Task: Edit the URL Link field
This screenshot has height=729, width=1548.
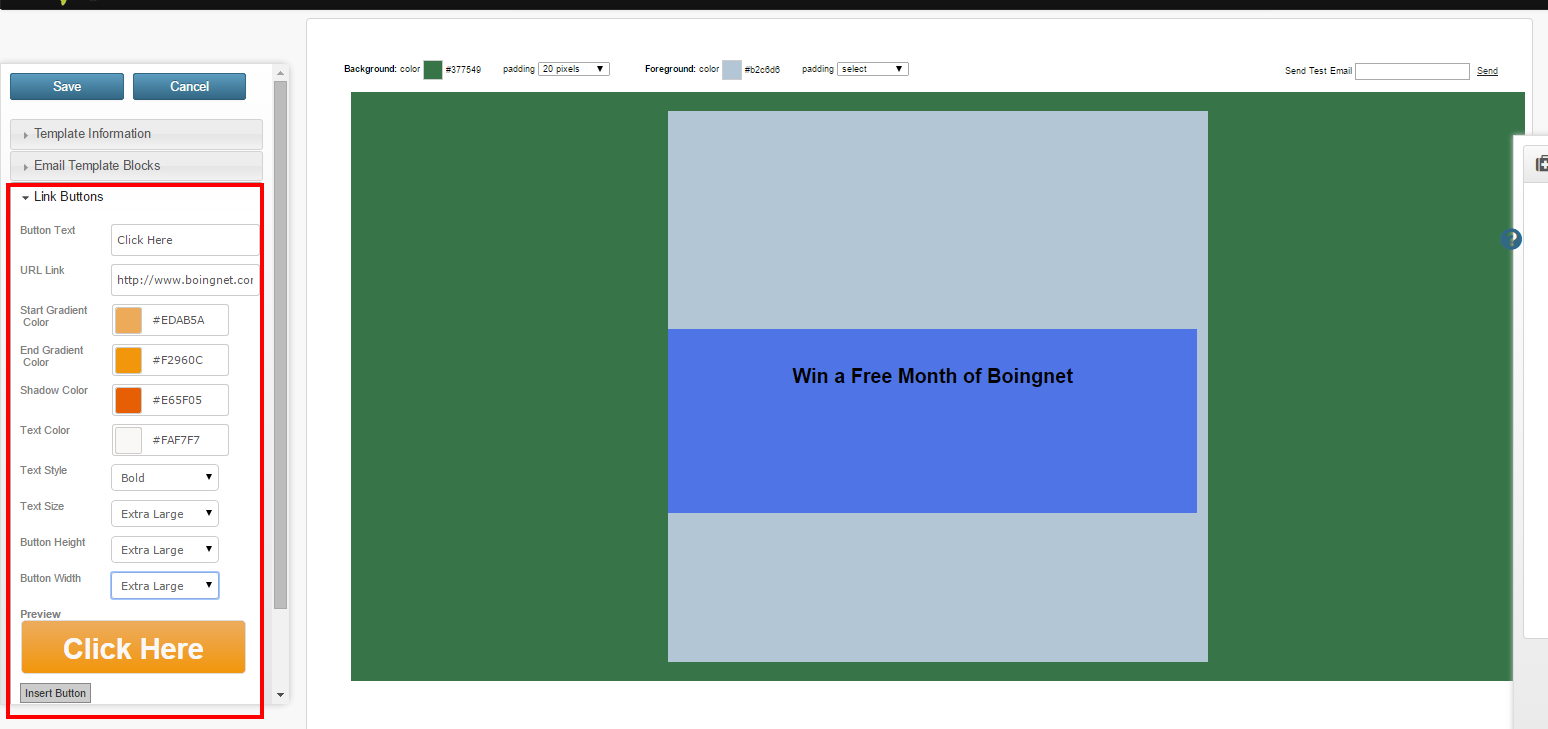Action: click(185, 280)
